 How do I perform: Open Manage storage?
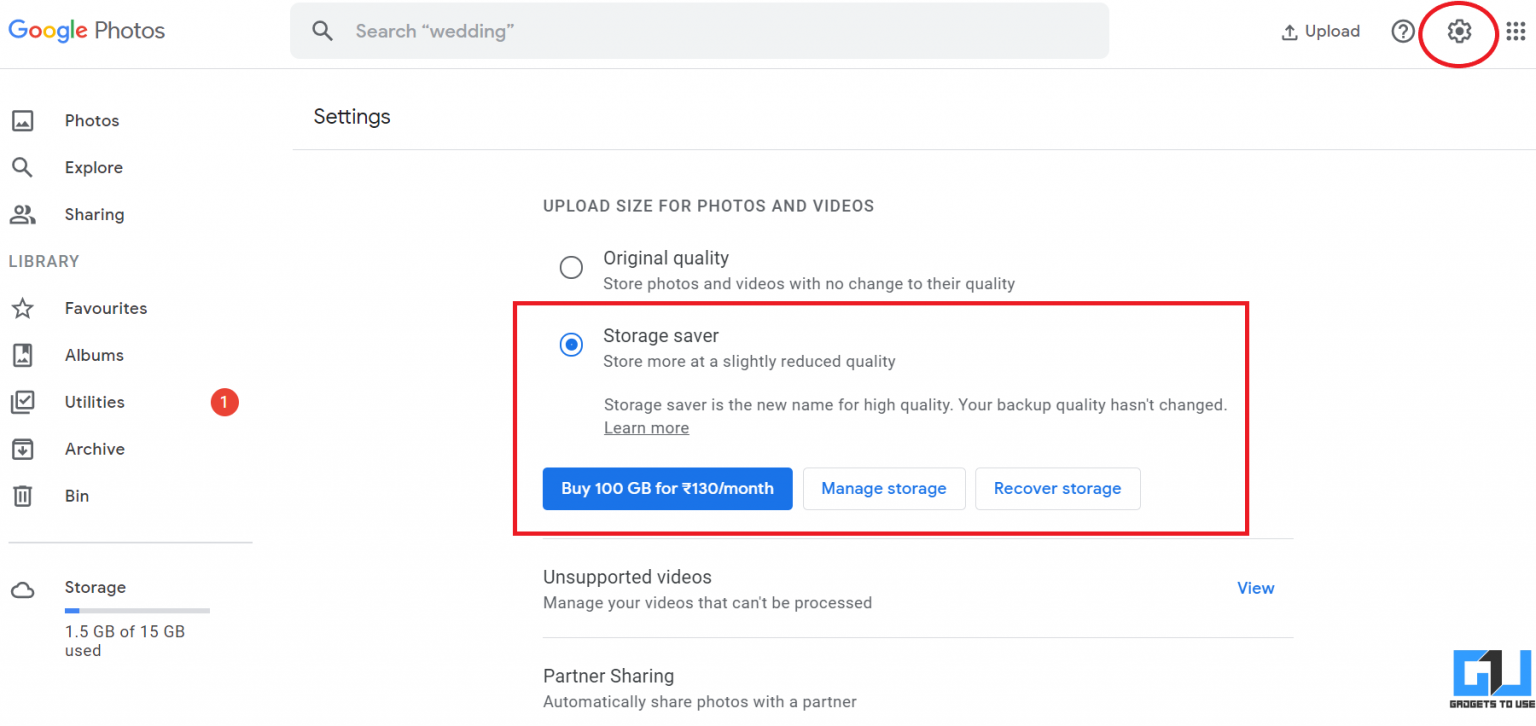[884, 488]
